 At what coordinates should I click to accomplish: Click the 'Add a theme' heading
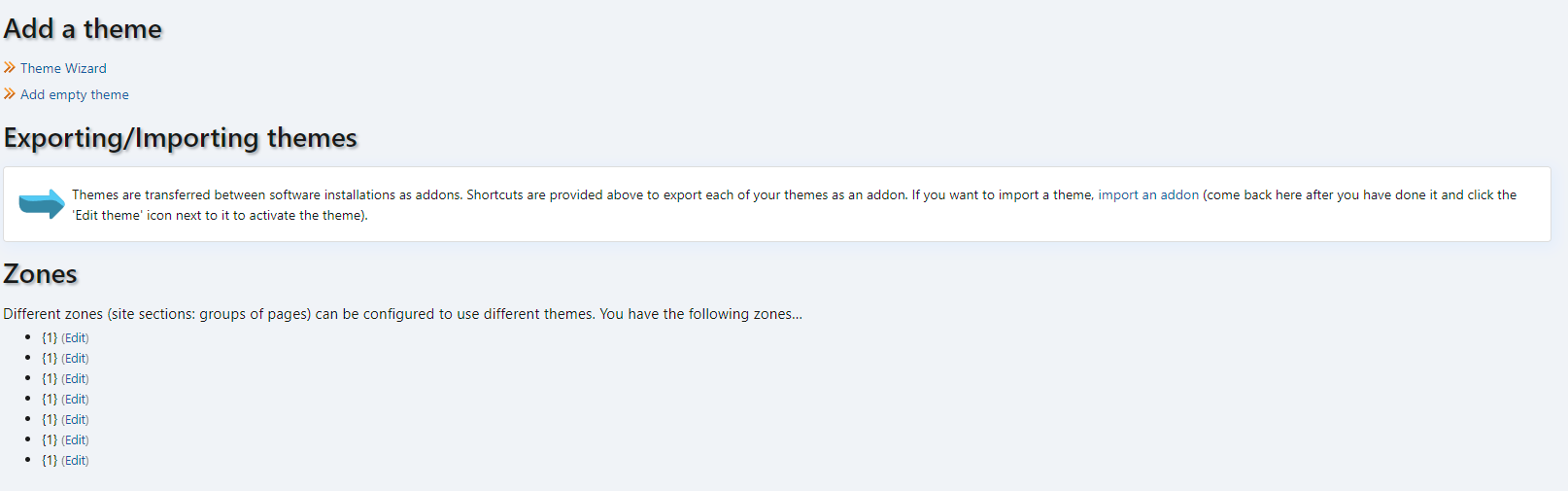pyautogui.click(x=83, y=29)
